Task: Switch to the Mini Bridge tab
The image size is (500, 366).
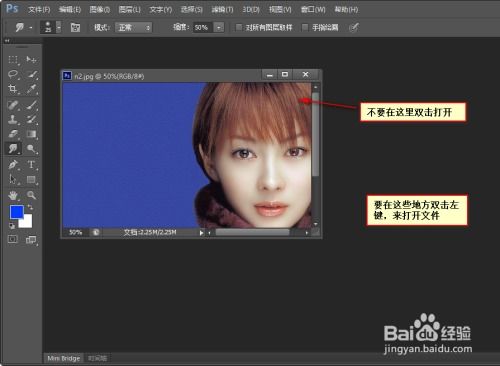Action: tap(64, 358)
